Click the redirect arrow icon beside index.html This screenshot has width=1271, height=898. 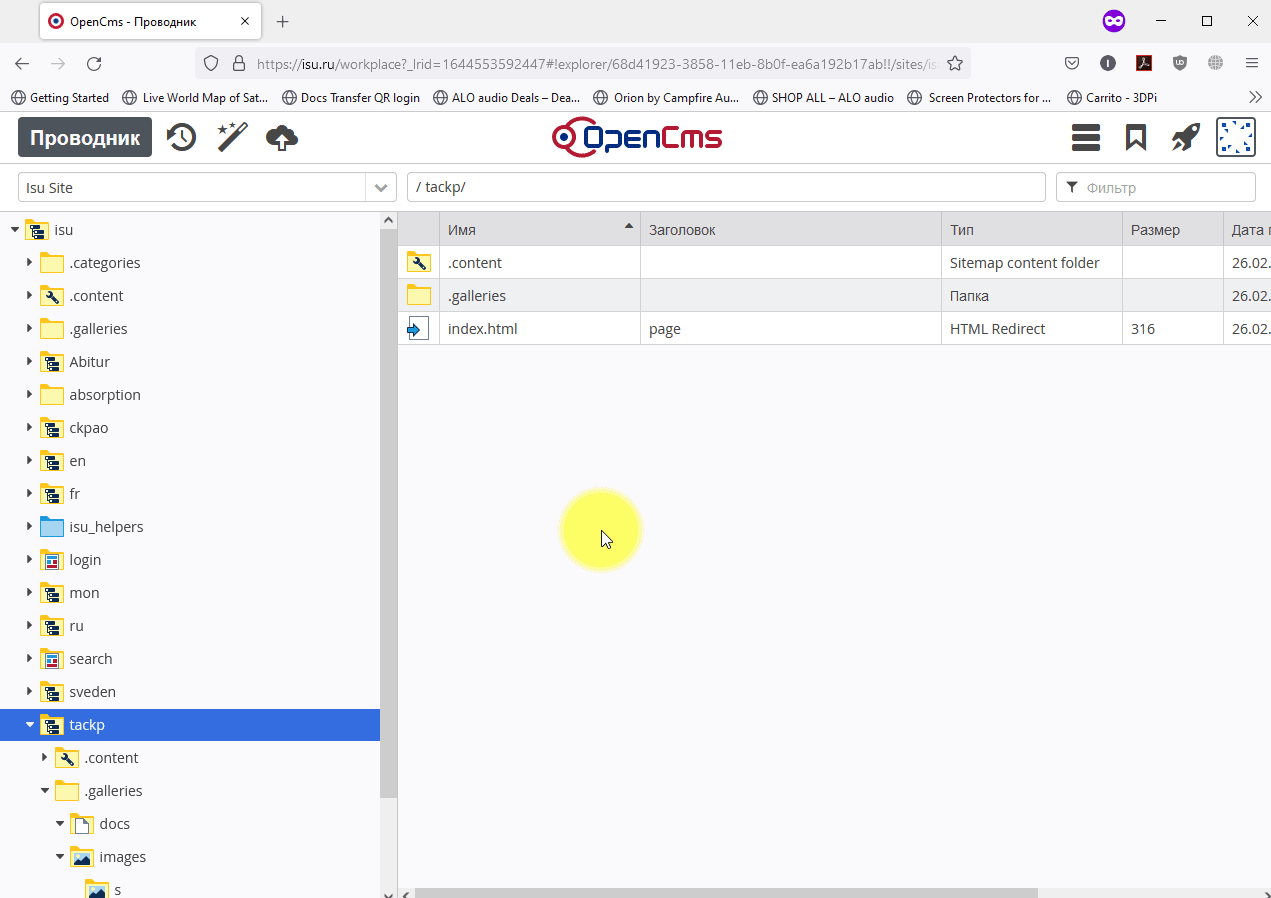(x=417, y=327)
